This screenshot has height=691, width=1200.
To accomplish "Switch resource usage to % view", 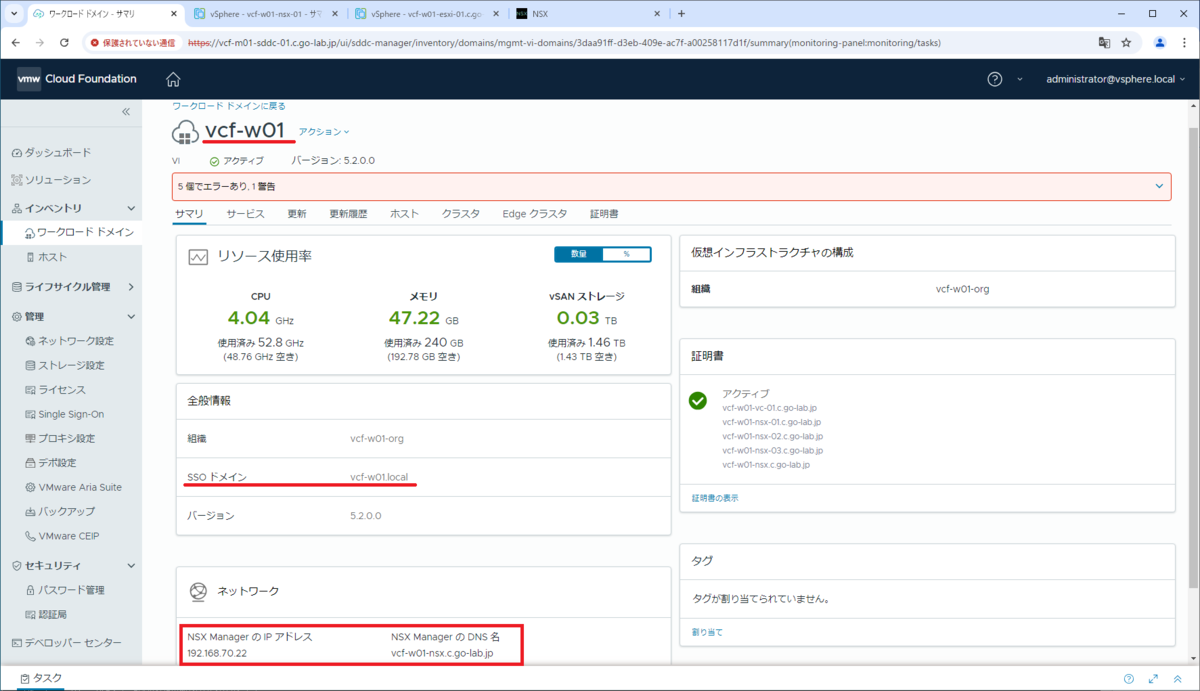I will [627, 254].
